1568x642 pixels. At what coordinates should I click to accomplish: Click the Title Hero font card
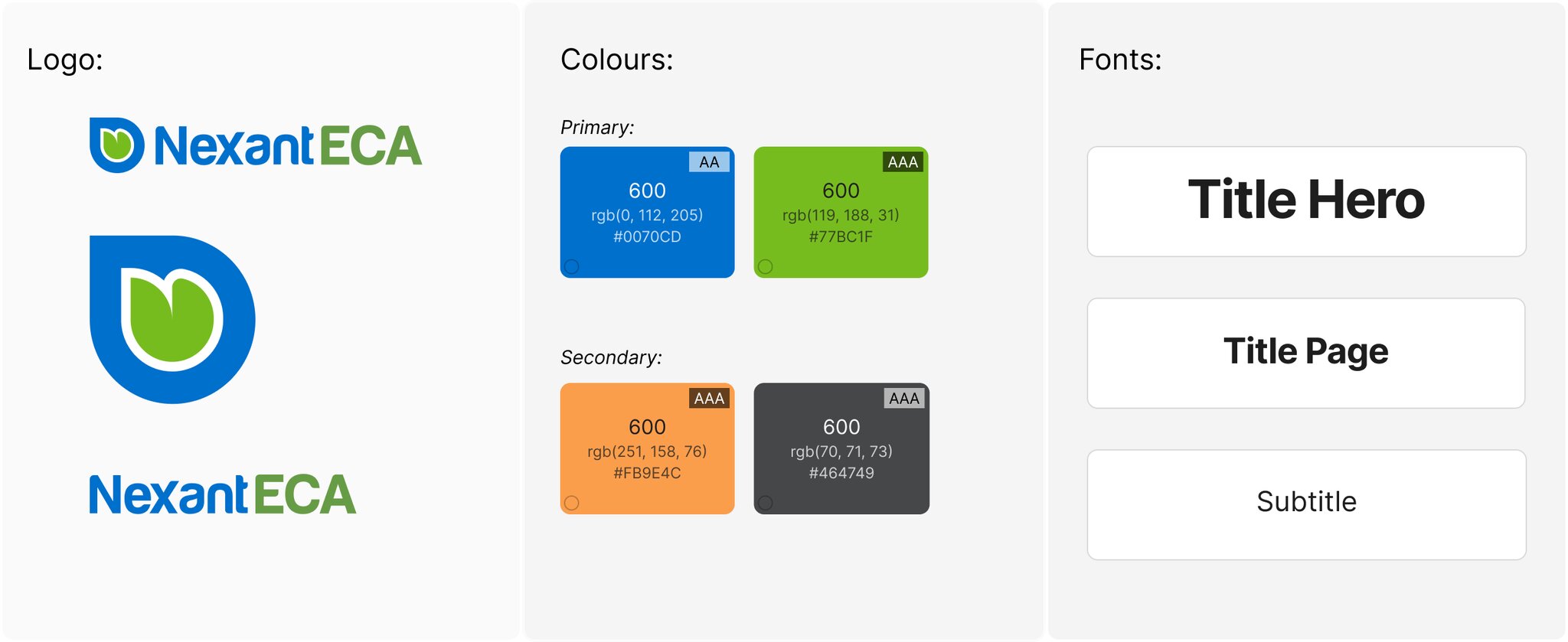pos(1306,201)
